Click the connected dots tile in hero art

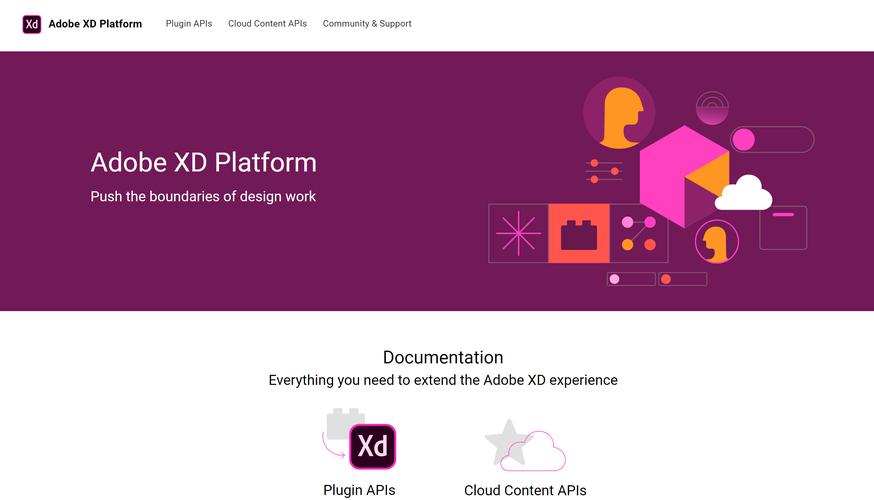[639, 233]
